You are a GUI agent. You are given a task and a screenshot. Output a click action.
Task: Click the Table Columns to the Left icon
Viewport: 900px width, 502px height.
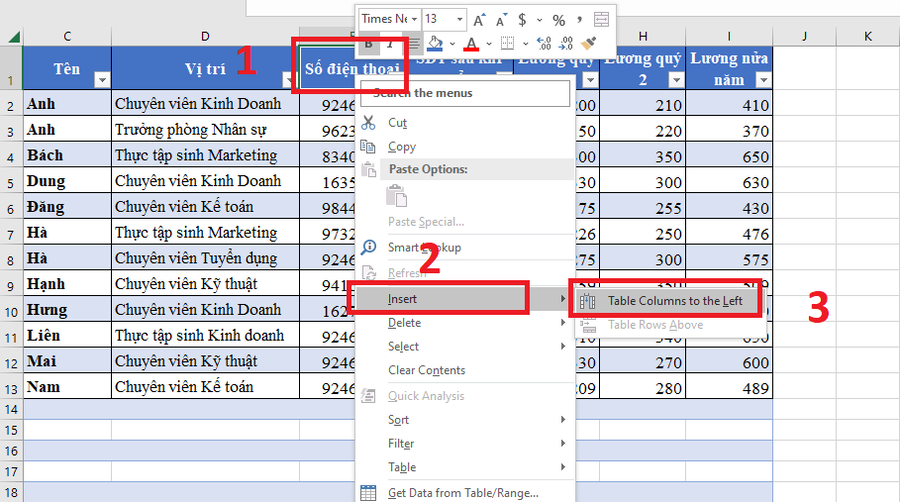tap(587, 301)
